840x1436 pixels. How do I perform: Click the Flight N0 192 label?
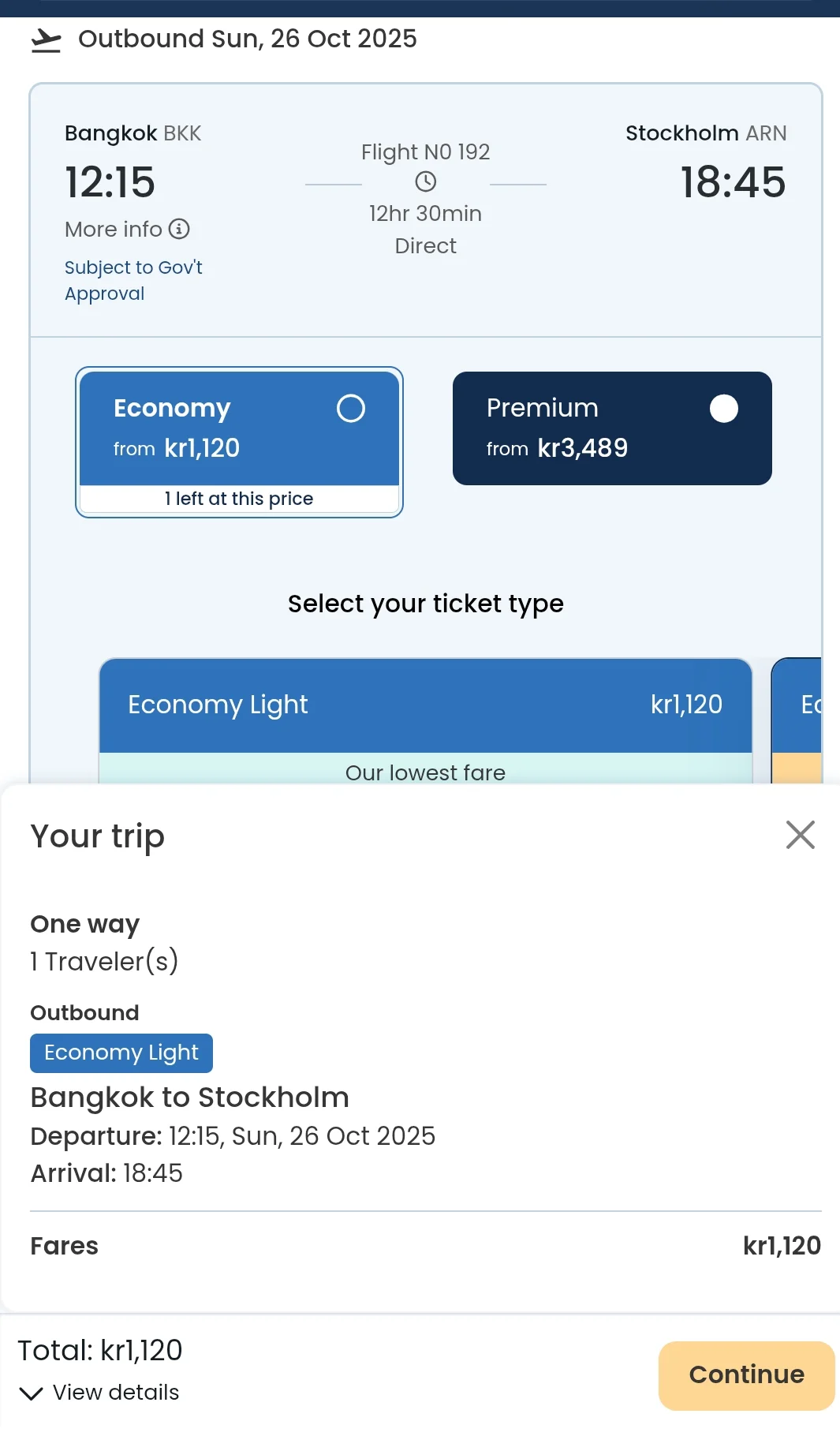pos(426,151)
